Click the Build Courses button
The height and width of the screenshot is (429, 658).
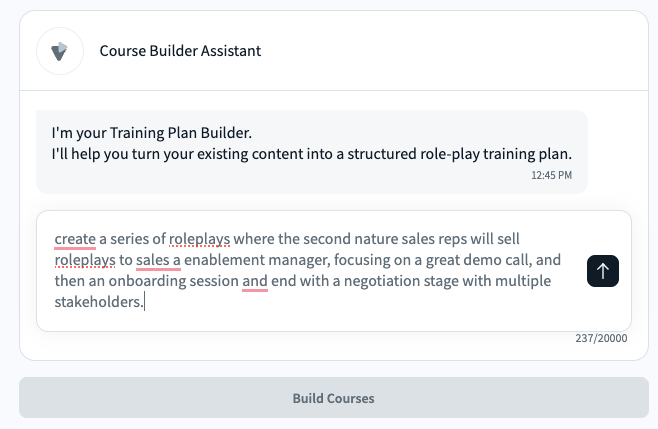333,398
